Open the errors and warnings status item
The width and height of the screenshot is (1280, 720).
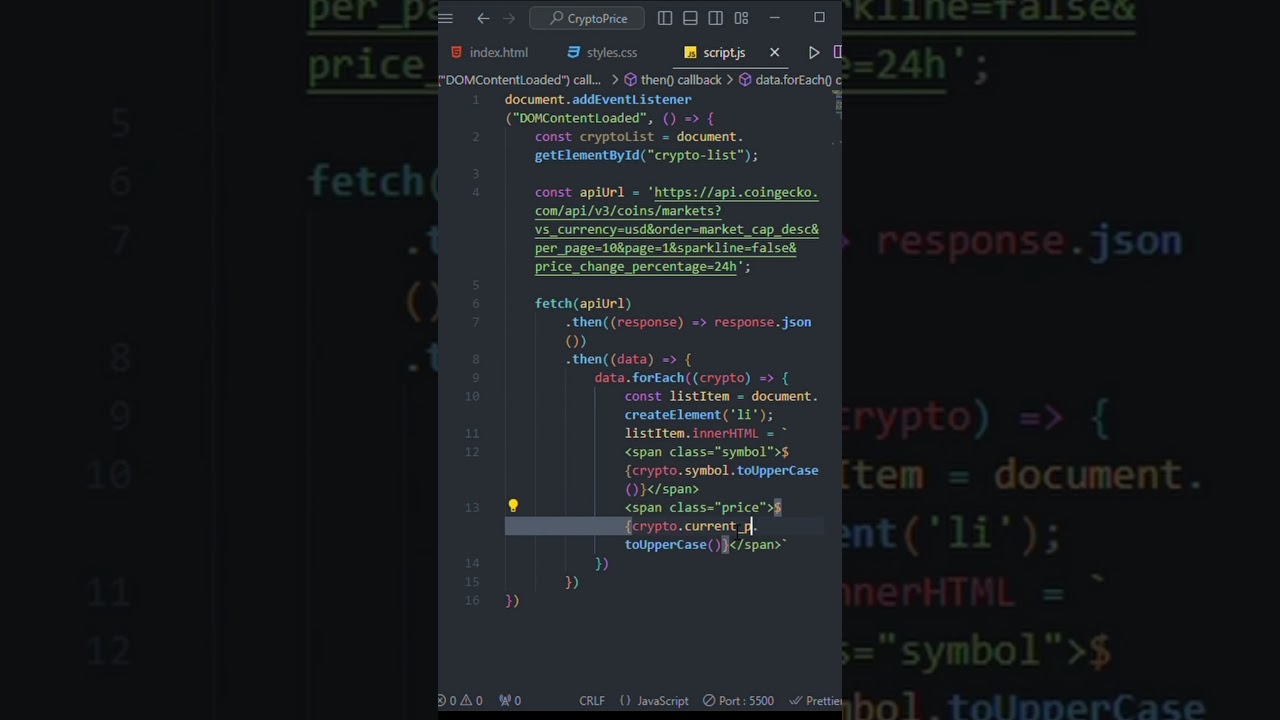(x=460, y=701)
